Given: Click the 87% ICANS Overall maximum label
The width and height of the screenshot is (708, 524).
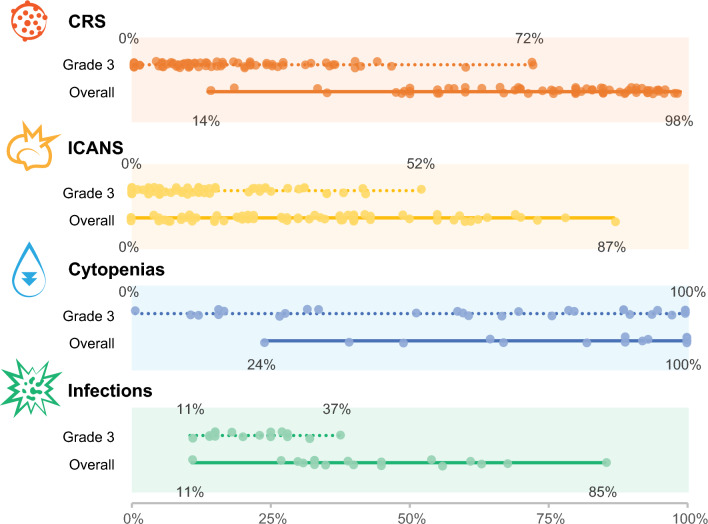Looking at the screenshot, I should coord(611,246).
